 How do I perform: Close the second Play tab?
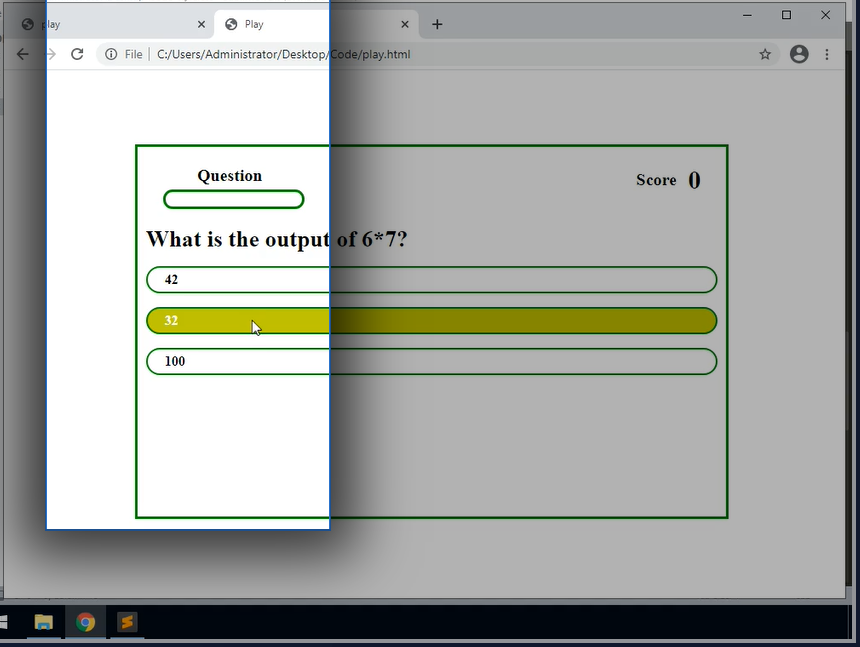405,24
